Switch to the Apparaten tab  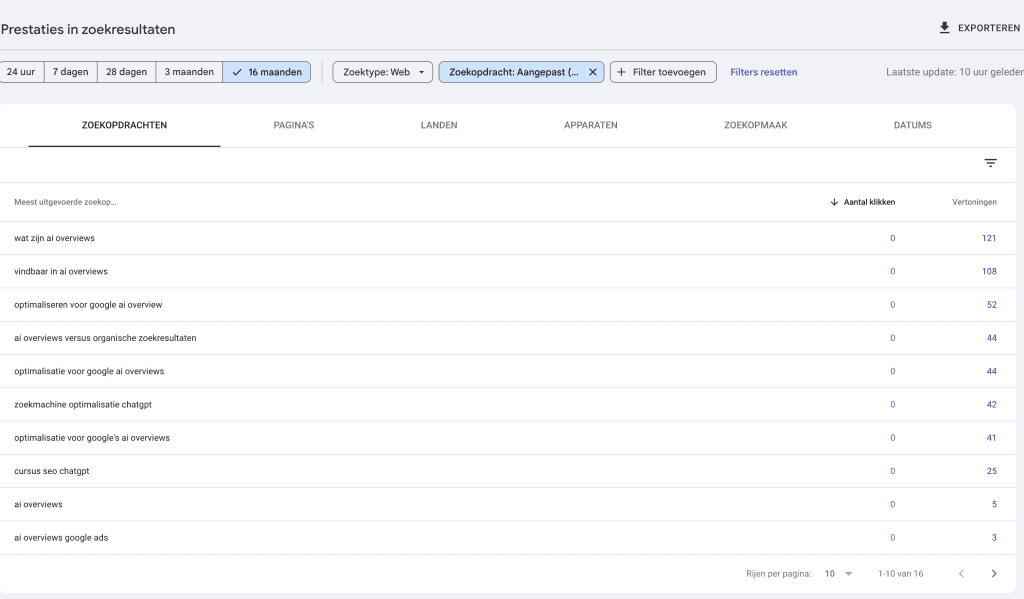tap(590, 125)
